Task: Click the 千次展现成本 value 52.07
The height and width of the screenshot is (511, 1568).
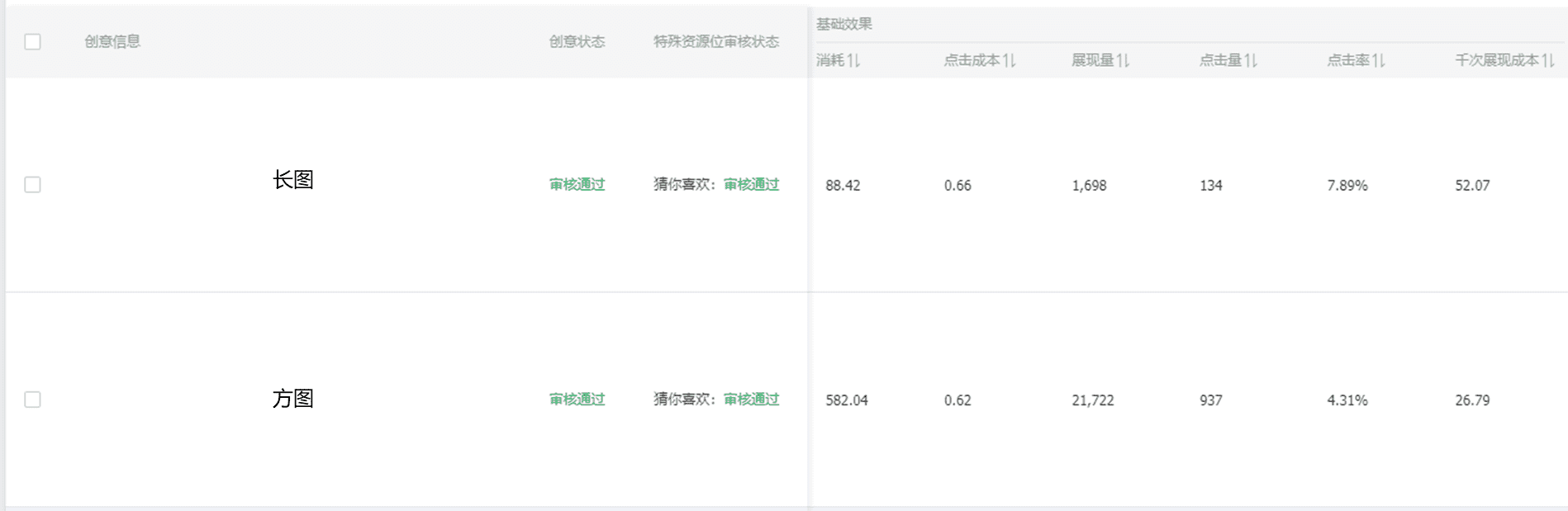Action: (x=1472, y=186)
